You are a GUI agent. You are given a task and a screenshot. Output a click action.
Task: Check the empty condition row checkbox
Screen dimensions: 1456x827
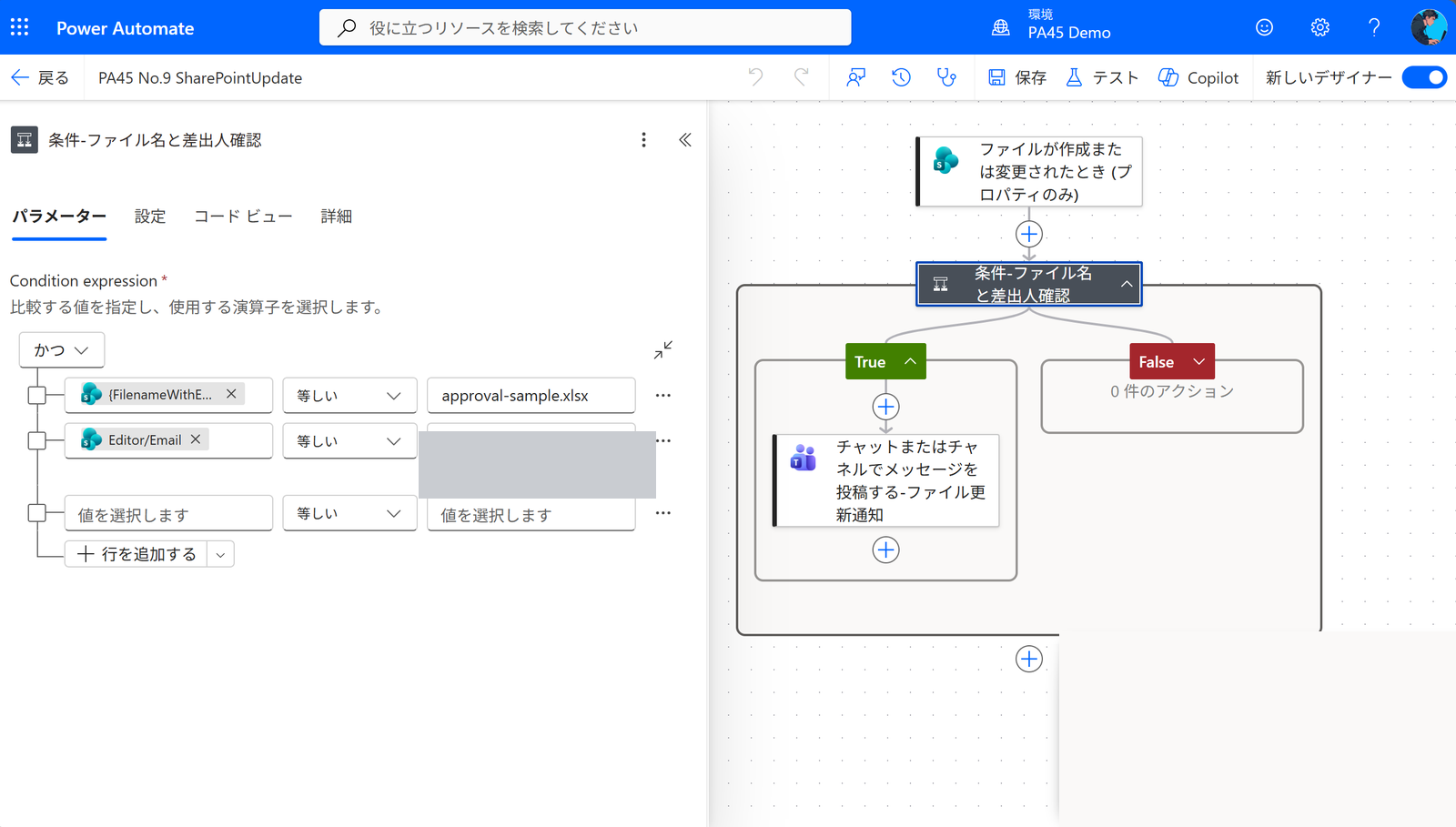[x=36, y=513]
